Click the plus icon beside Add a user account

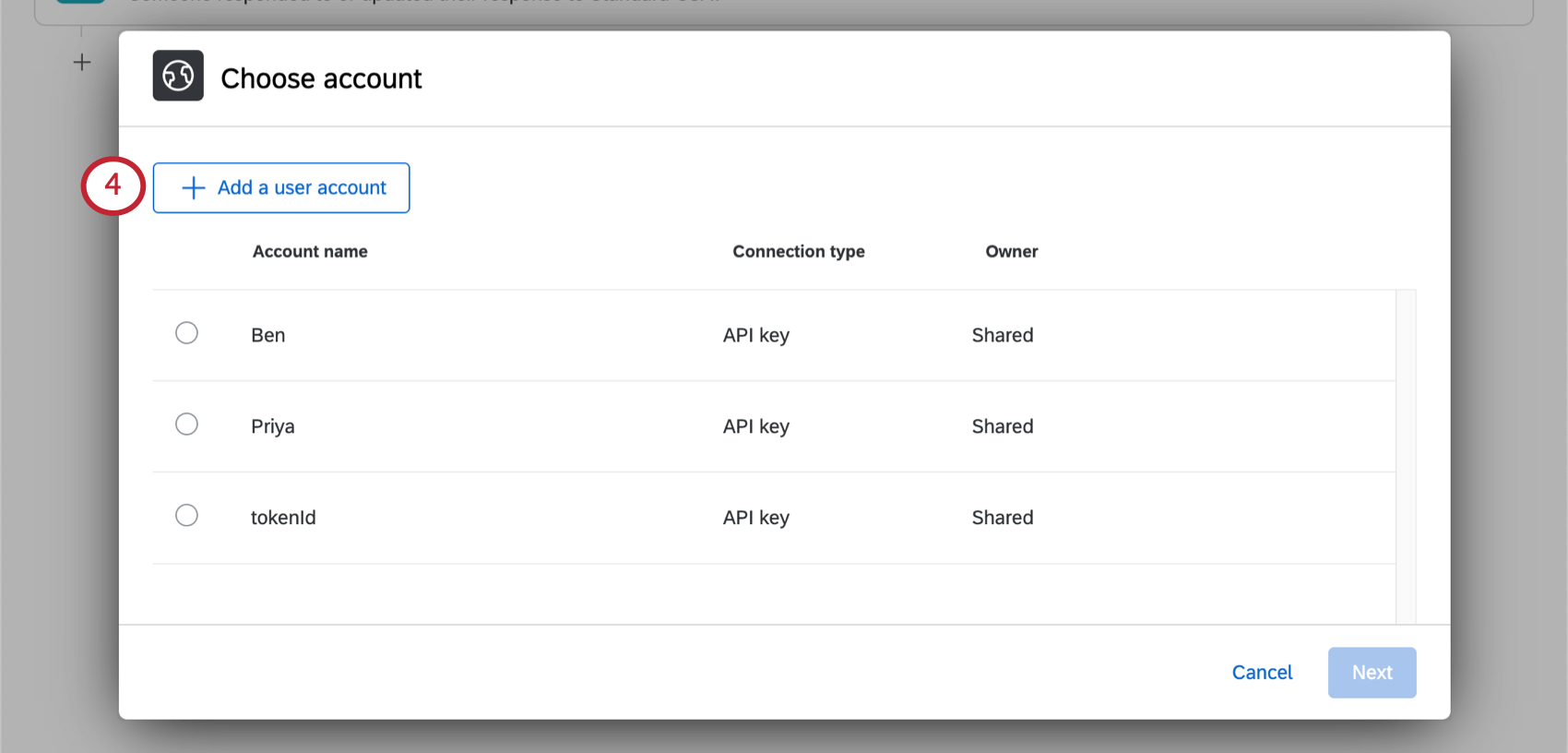194,188
